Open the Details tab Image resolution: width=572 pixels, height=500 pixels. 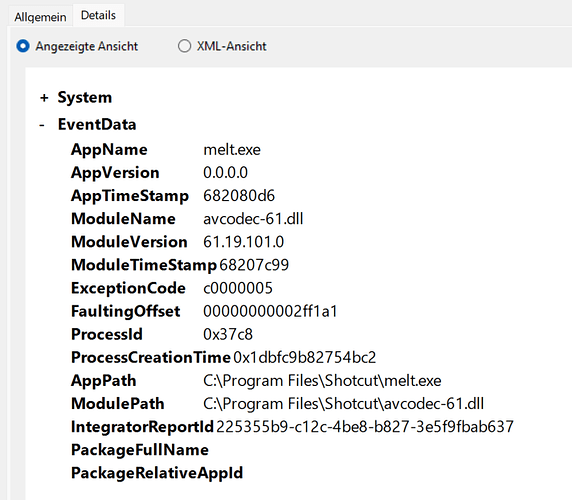click(x=98, y=15)
